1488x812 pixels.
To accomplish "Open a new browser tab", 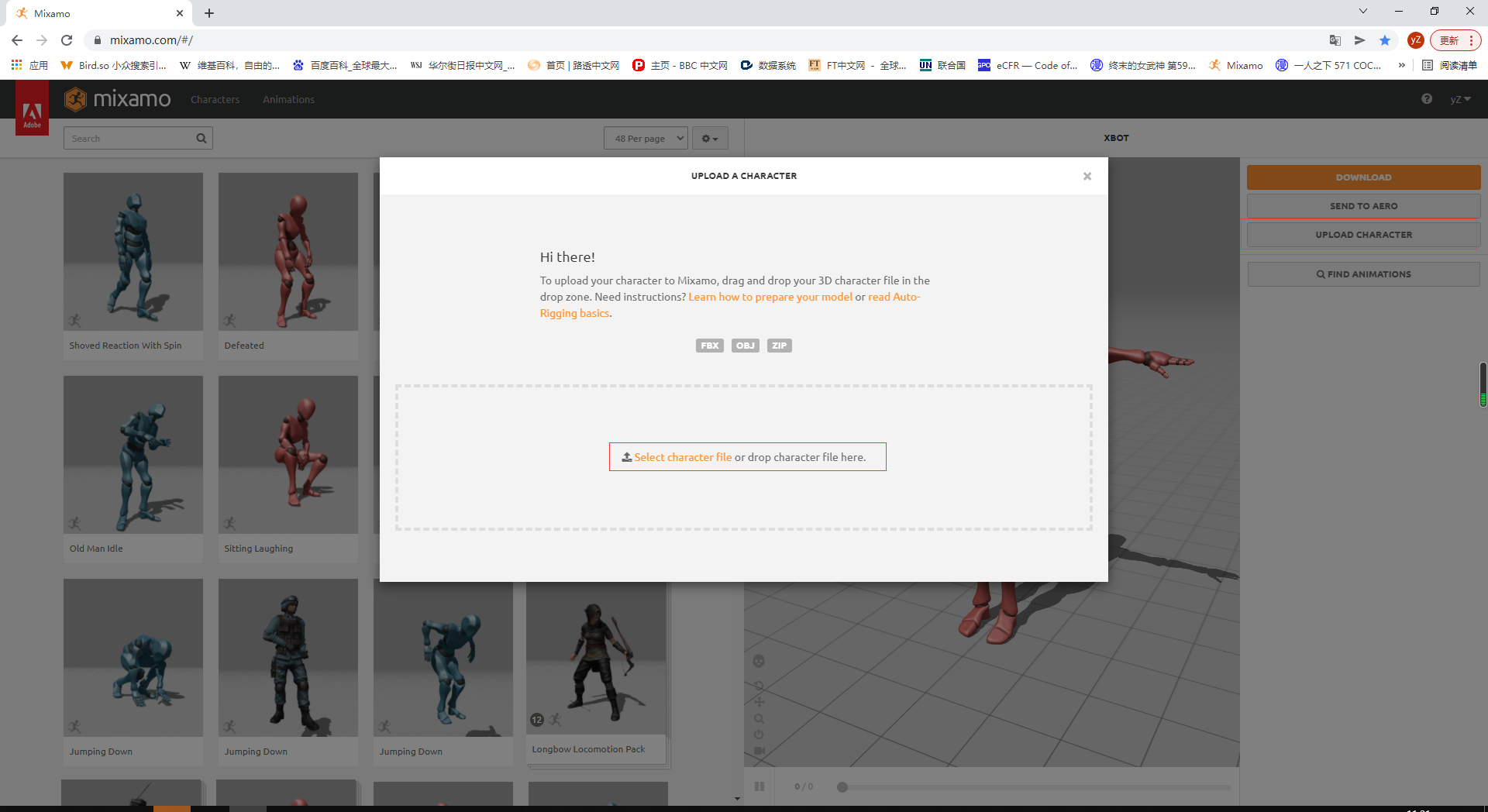I will [x=209, y=13].
